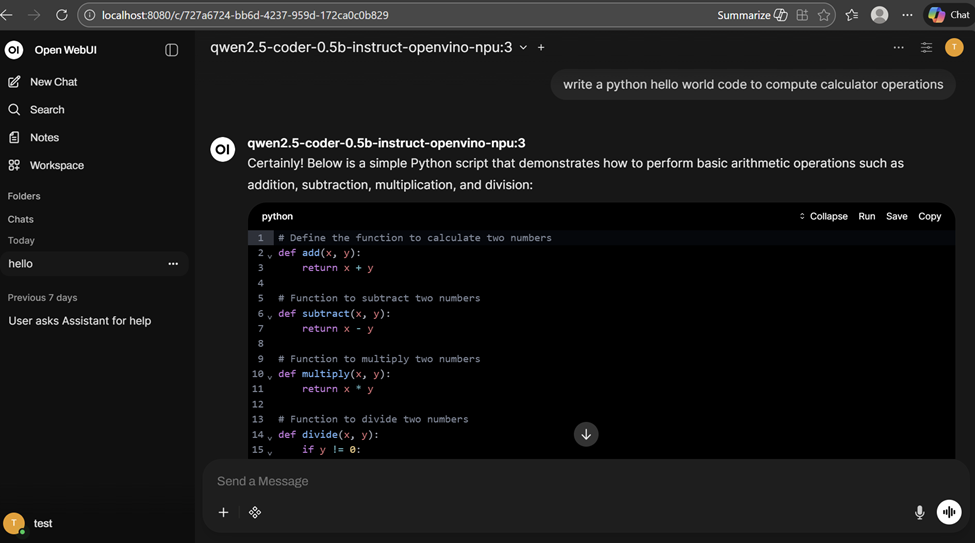Viewport: 975px width, 543px height.
Task: Click the 'Previous 7 days' label
Action: click(42, 297)
